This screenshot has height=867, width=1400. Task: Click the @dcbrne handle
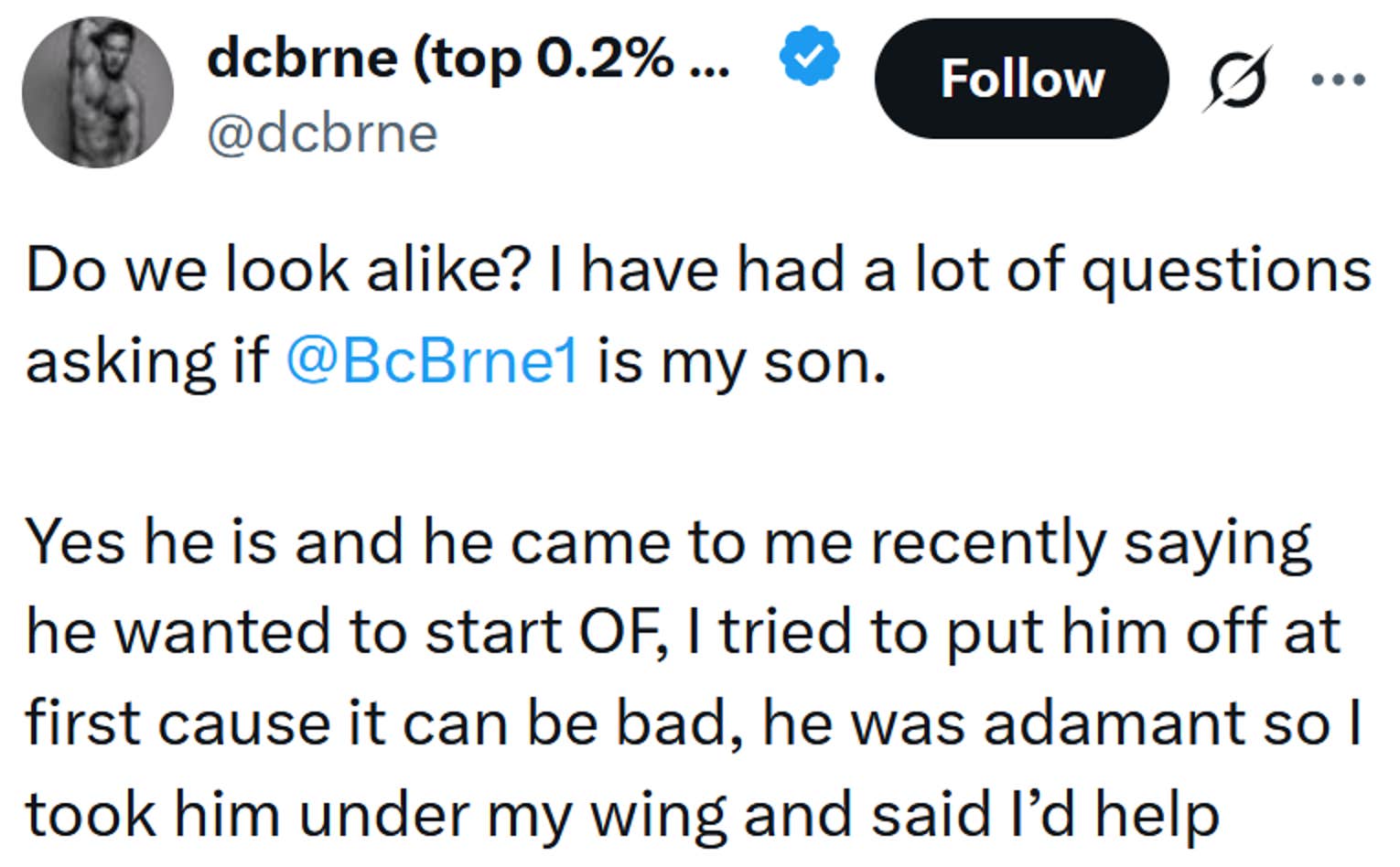coord(320,133)
